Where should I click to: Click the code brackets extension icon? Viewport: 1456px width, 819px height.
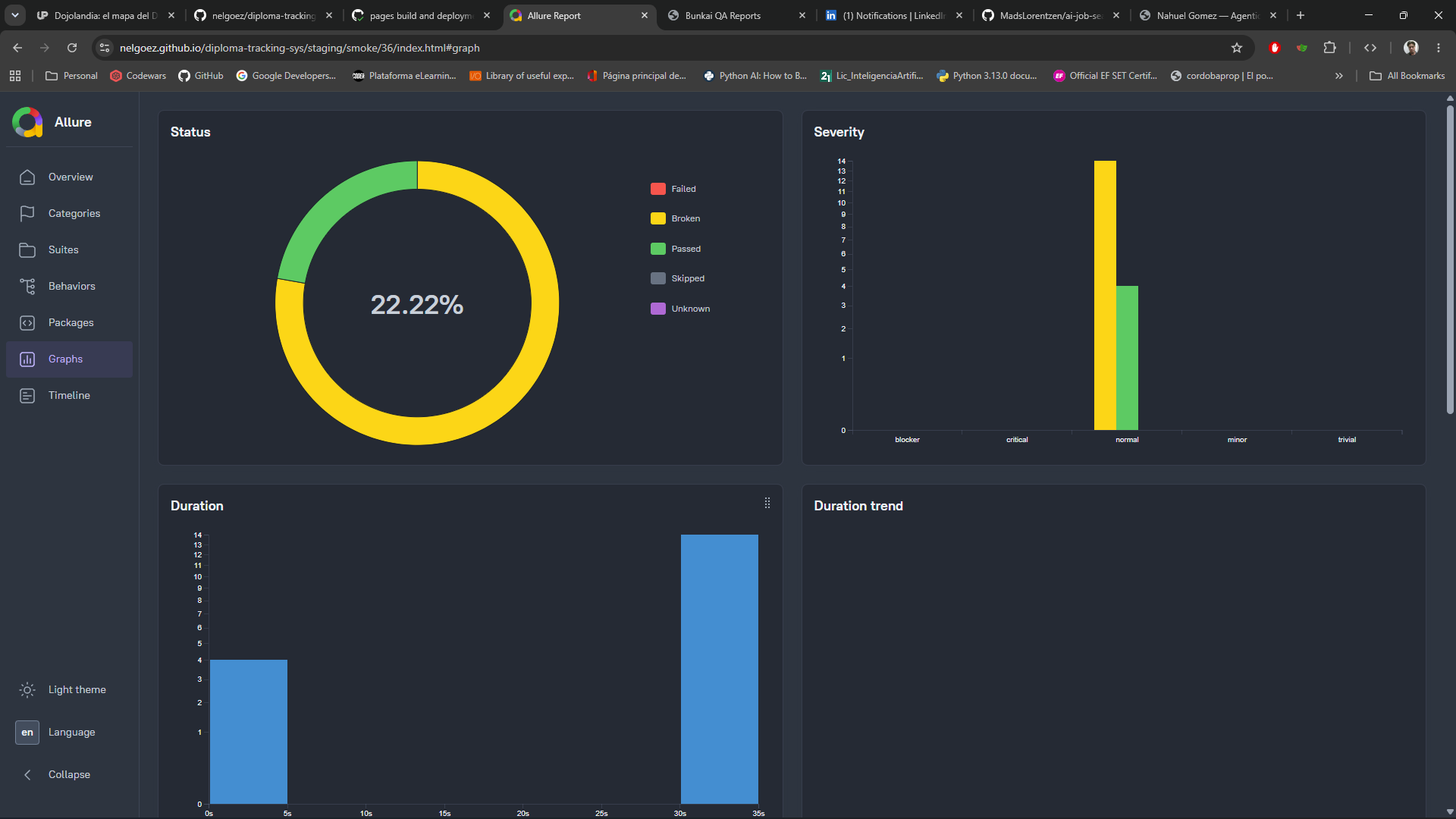(x=1370, y=48)
